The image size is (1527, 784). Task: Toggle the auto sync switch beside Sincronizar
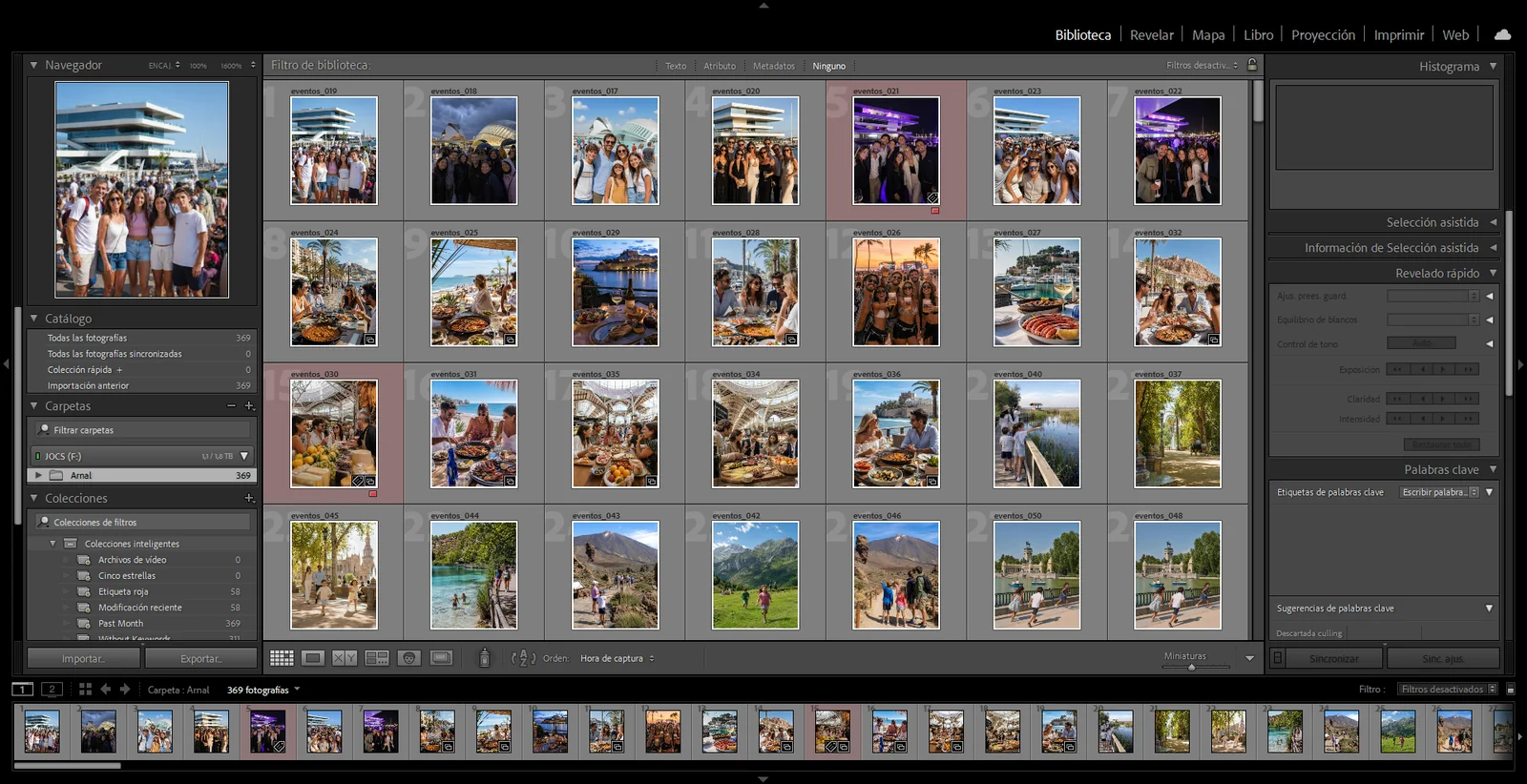(x=1278, y=658)
